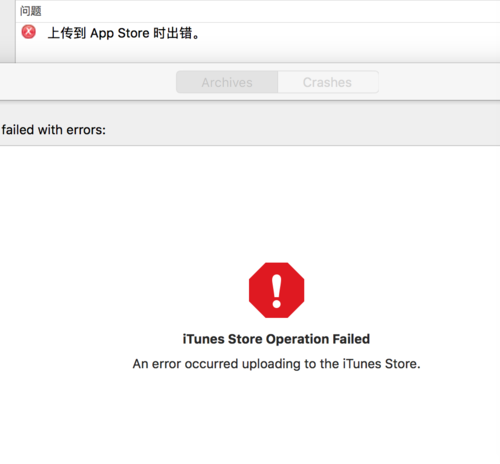500x464 pixels.
Task: Switch to the Crashes tab
Action: coord(328,82)
